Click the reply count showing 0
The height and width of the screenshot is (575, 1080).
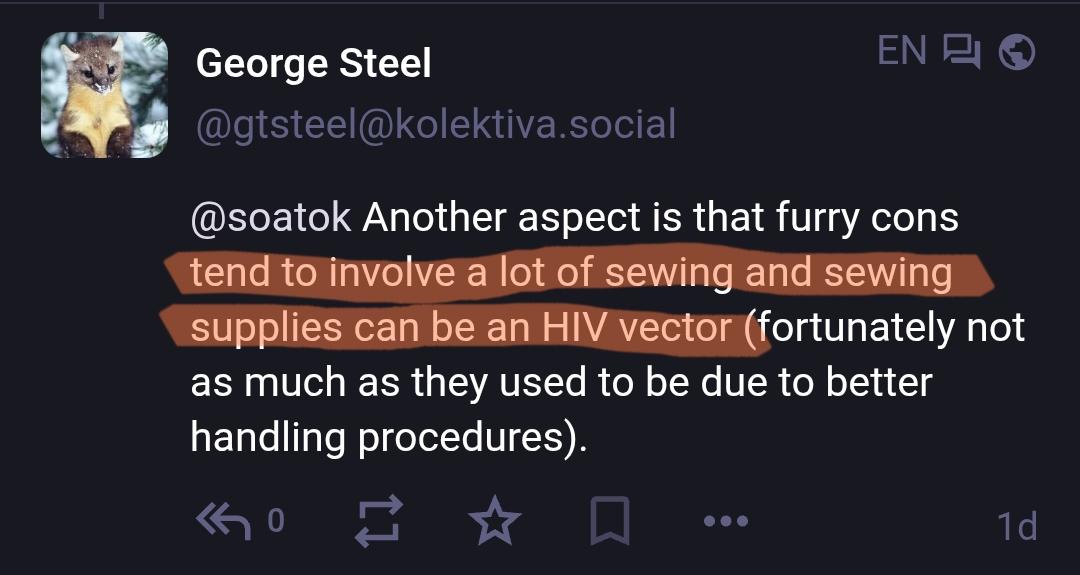tap(276, 521)
